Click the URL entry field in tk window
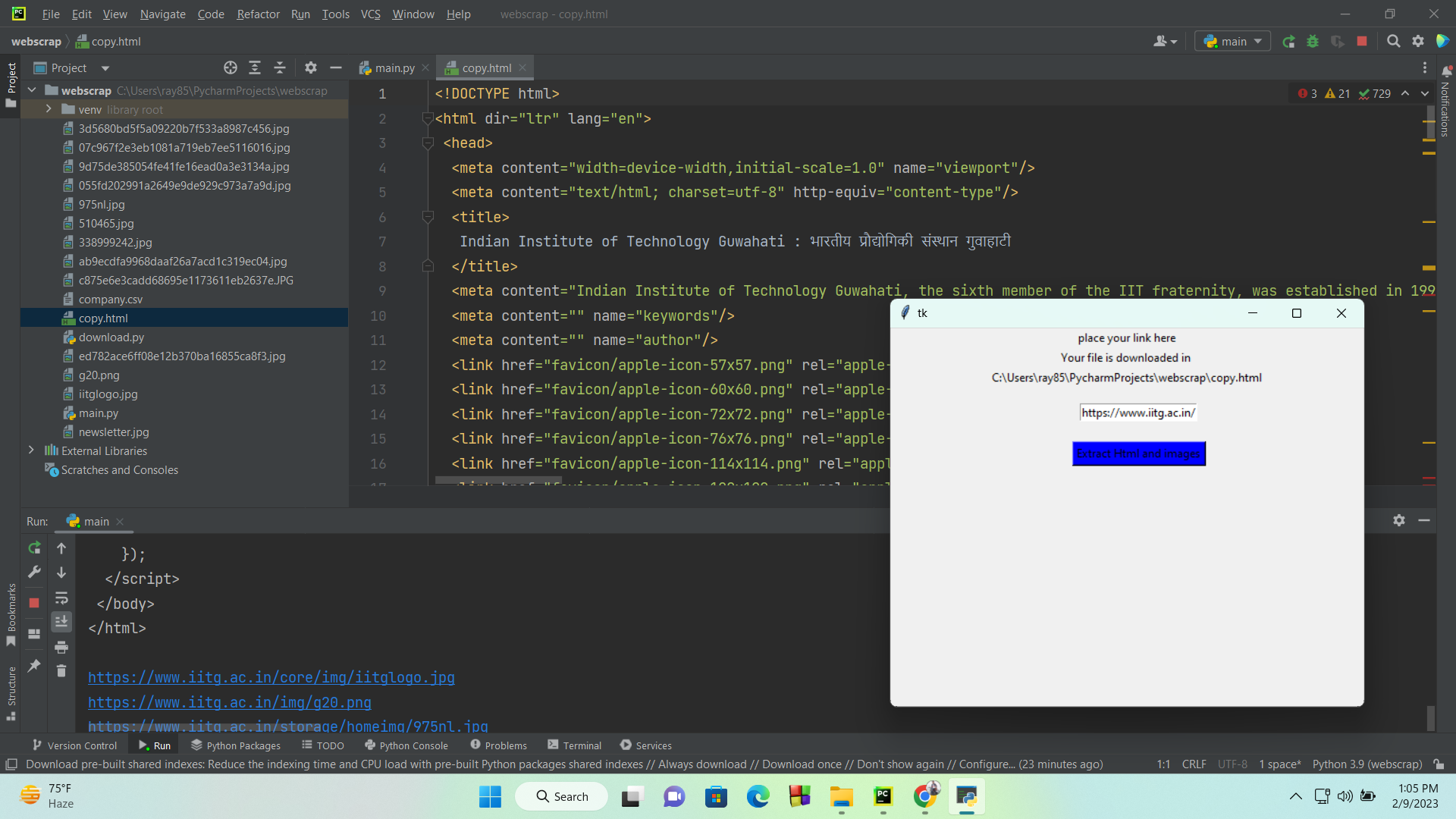The width and height of the screenshot is (1456, 819). pyautogui.click(x=1138, y=413)
